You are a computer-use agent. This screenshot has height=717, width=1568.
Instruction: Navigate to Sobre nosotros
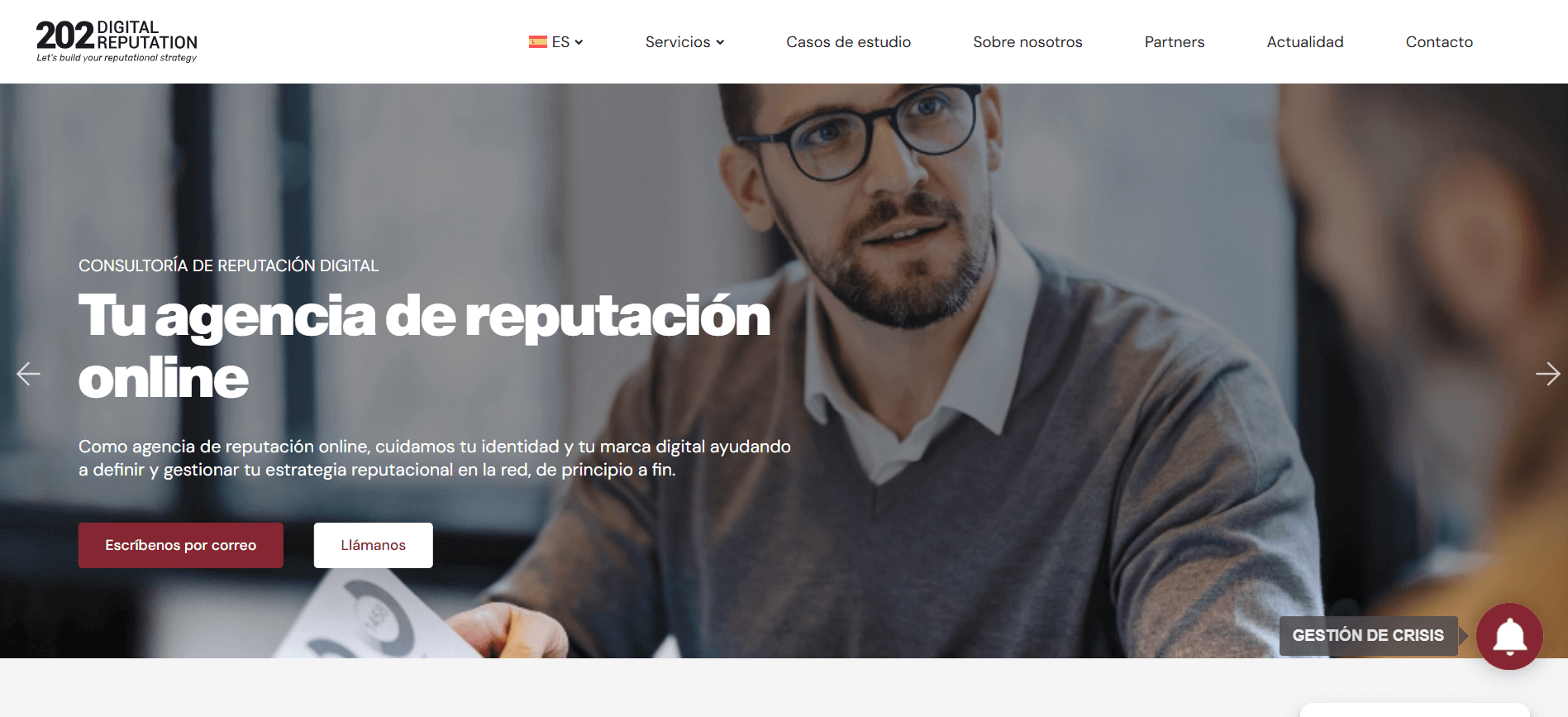[1027, 42]
